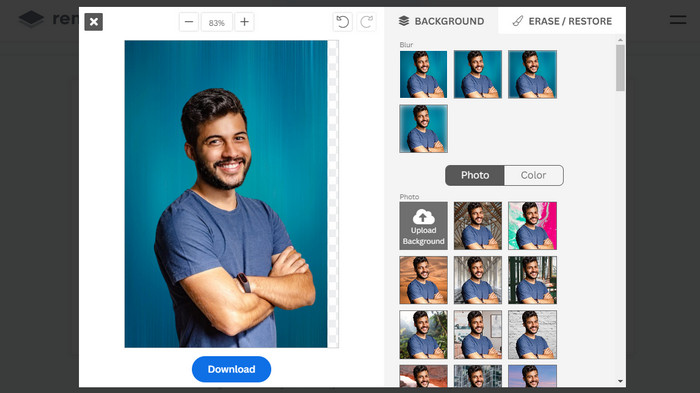Screen dimensions: 700x393
Task: Choose the red canyon background thumbnail
Action: pyautogui.click(x=423, y=376)
